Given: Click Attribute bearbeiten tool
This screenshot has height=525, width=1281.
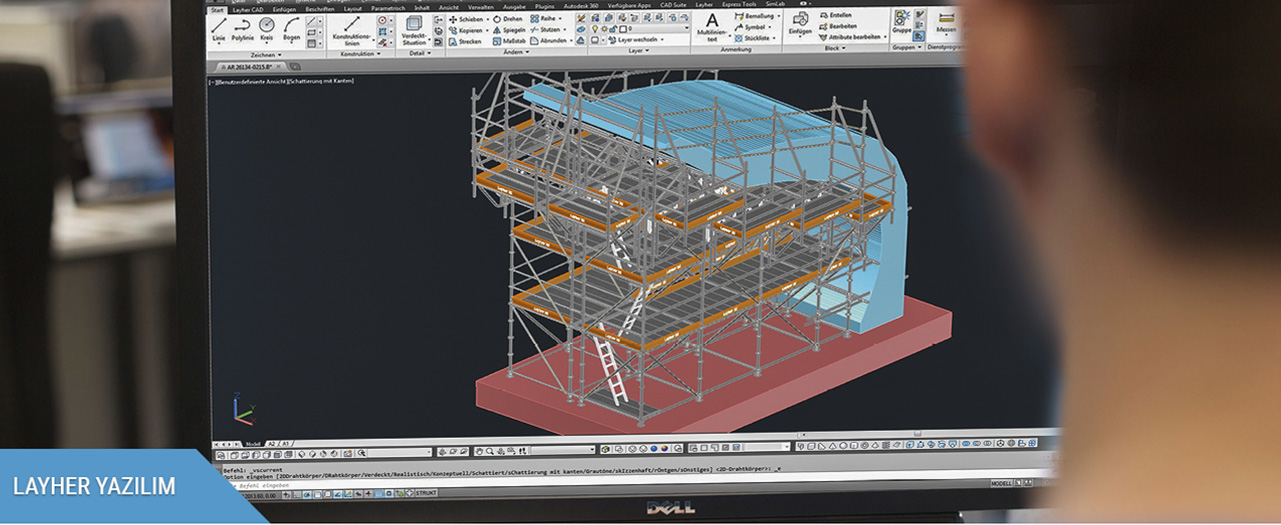Looking at the screenshot, I should (849, 37).
